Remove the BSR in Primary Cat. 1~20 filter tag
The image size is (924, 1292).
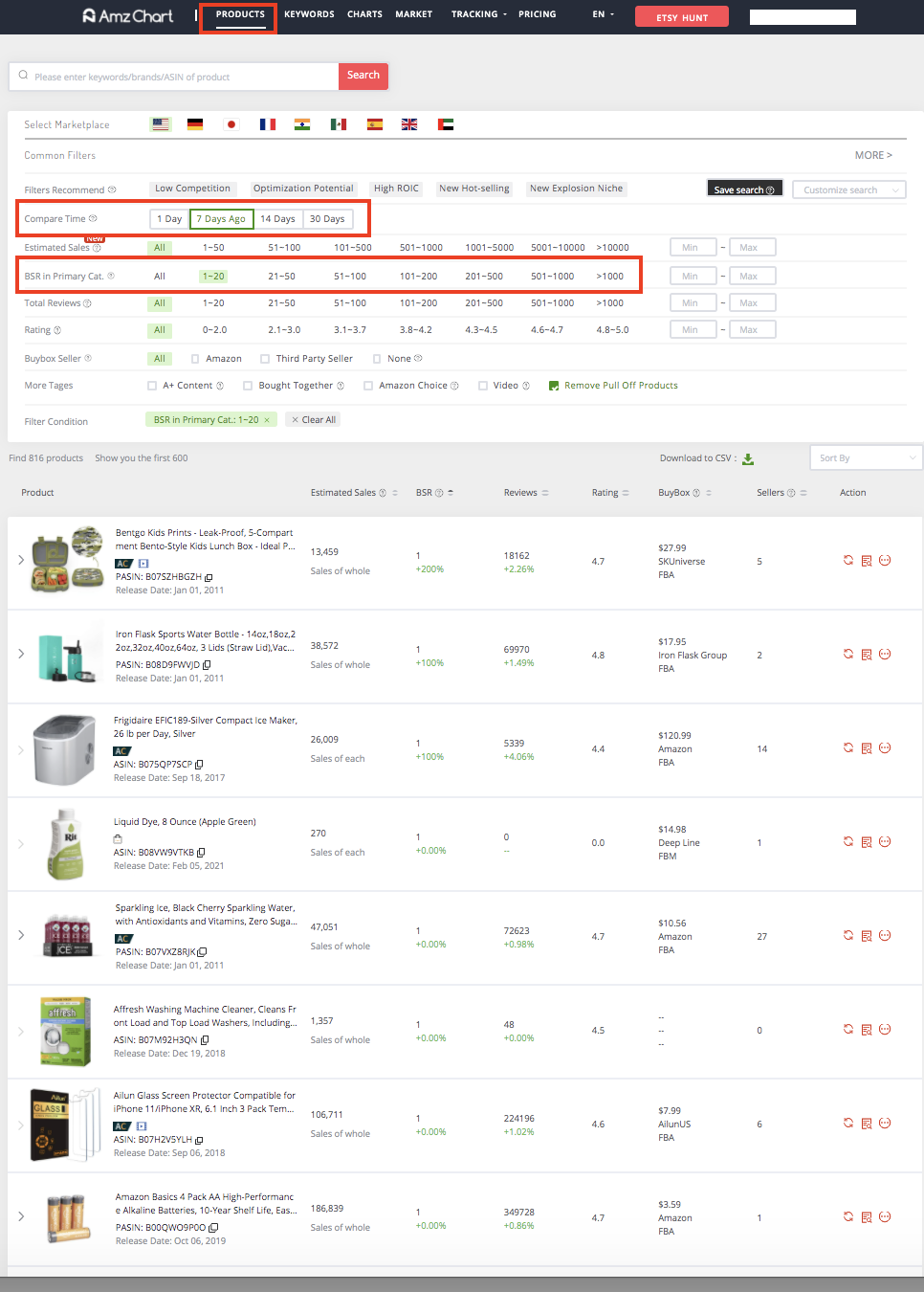pos(267,420)
